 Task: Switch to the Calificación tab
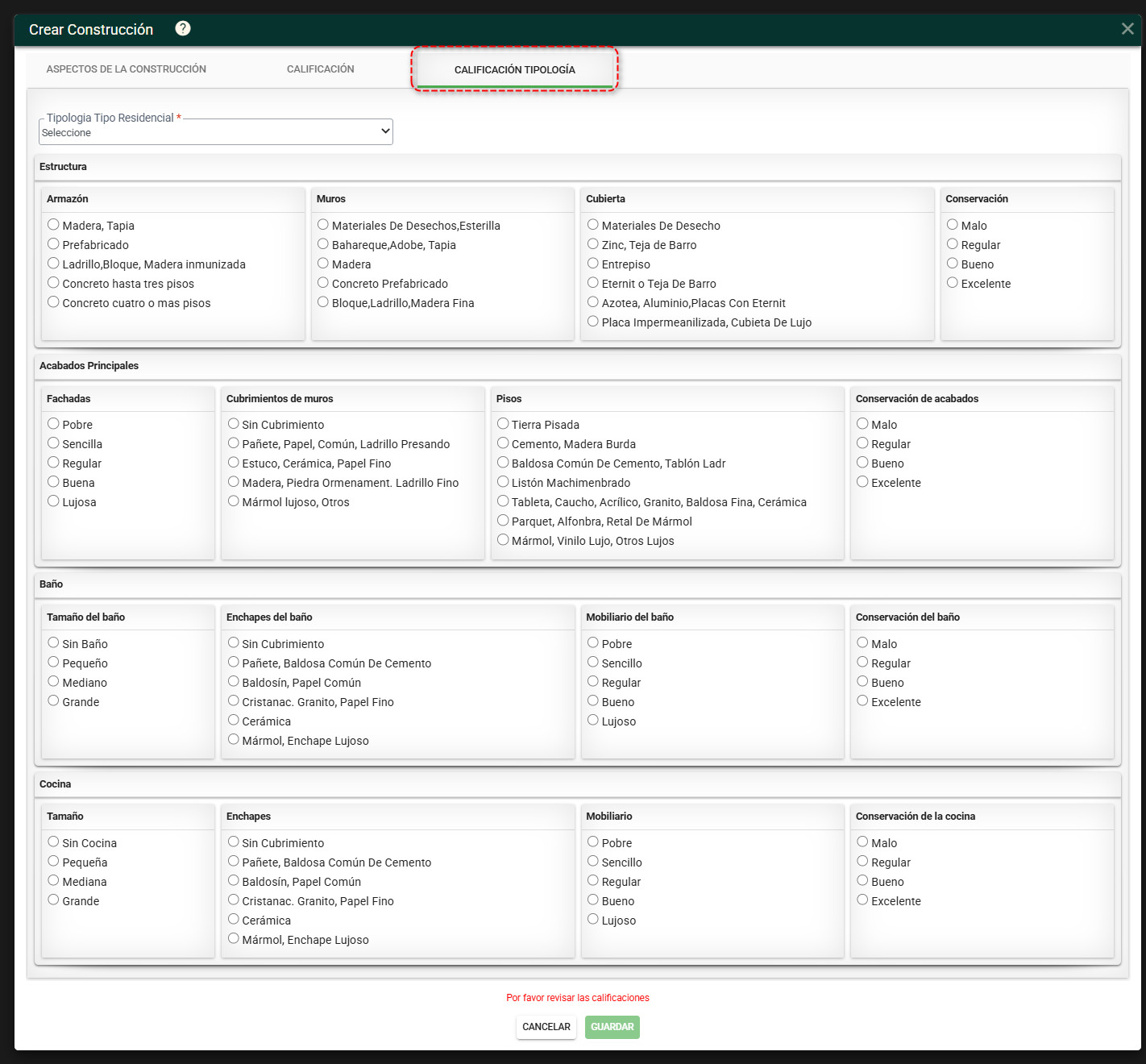pos(321,69)
